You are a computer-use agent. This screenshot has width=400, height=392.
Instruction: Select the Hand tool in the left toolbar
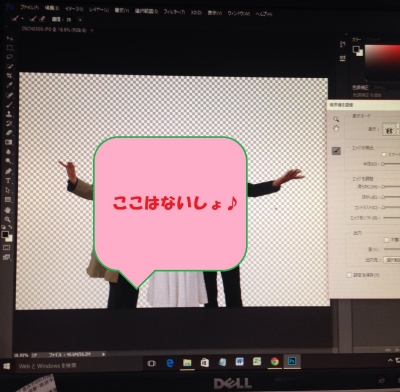tap(8, 210)
